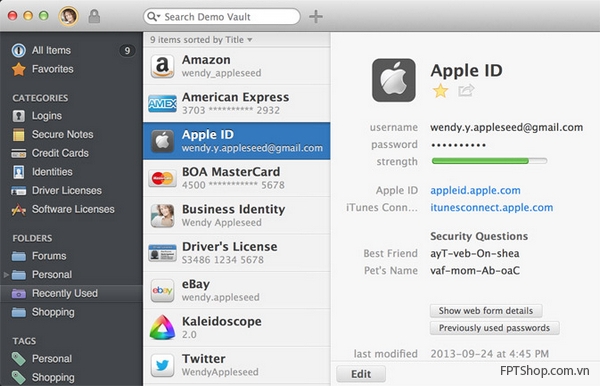Click the Driver's License card icon
Viewport: 600px width, 386px height.
pos(163,253)
